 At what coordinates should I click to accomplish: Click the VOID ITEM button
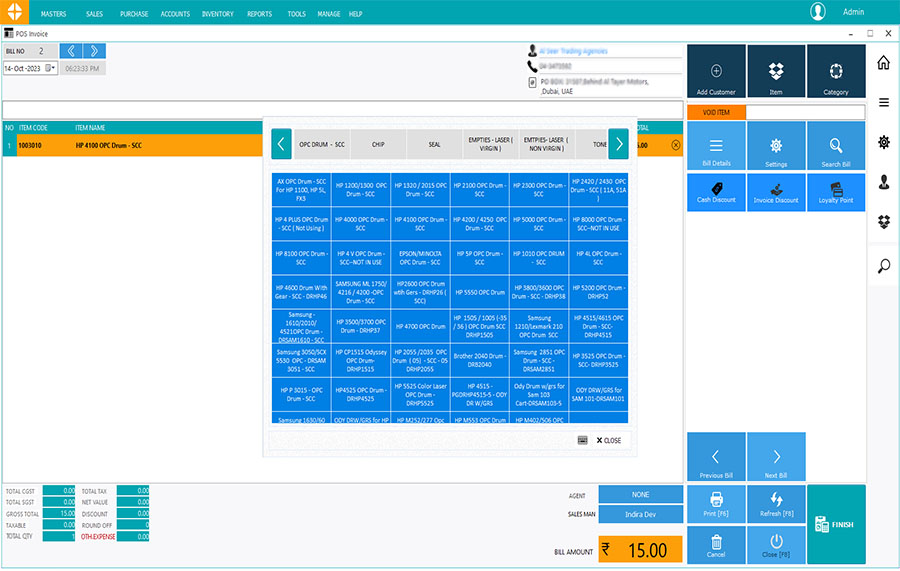coord(716,112)
